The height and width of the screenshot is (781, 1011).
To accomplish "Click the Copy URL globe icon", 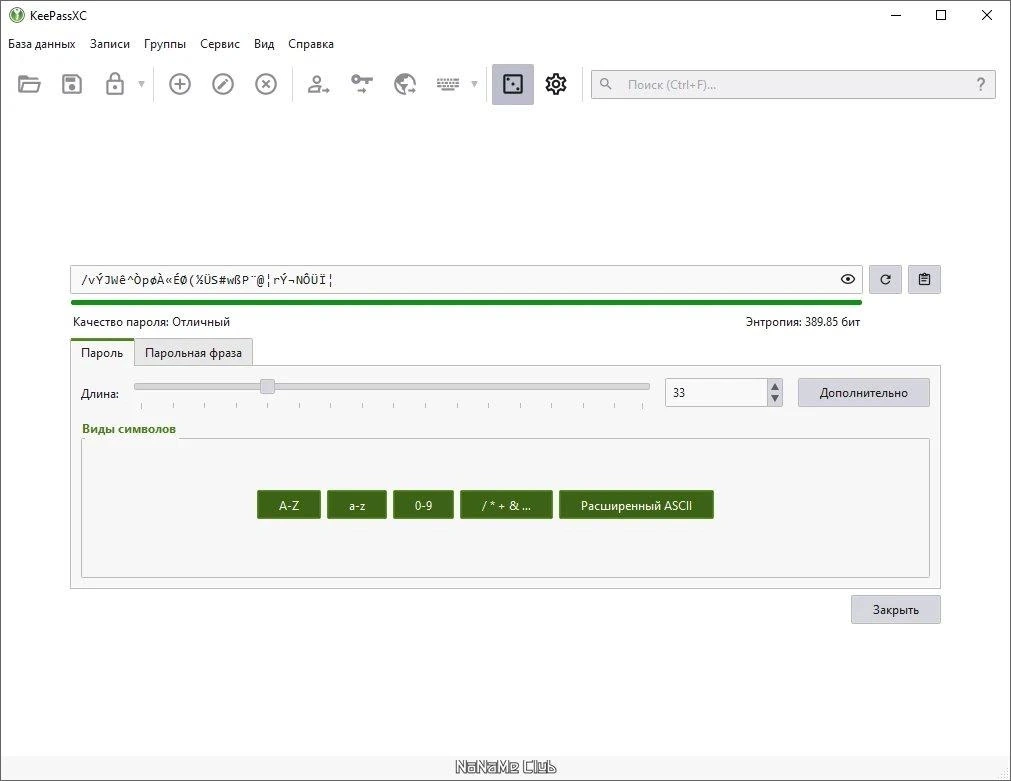I will point(405,84).
